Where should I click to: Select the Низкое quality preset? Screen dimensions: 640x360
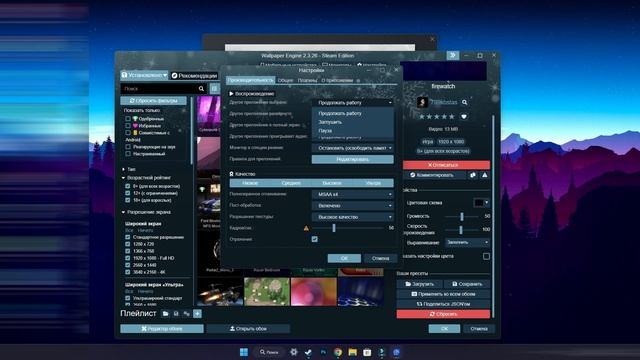click(x=250, y=183)
